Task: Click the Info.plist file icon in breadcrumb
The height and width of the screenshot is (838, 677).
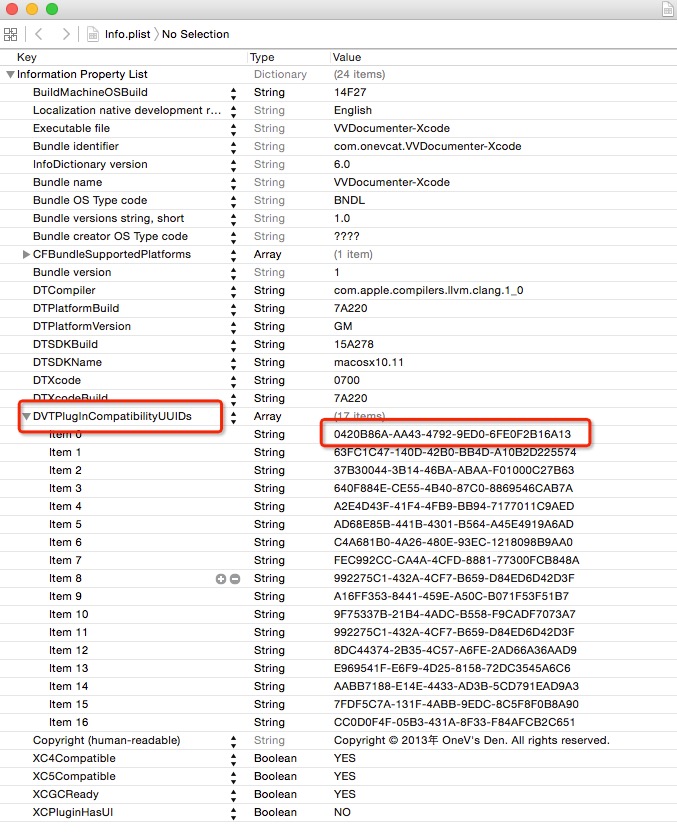Action: pyautogui.click(x=94, y=34)
